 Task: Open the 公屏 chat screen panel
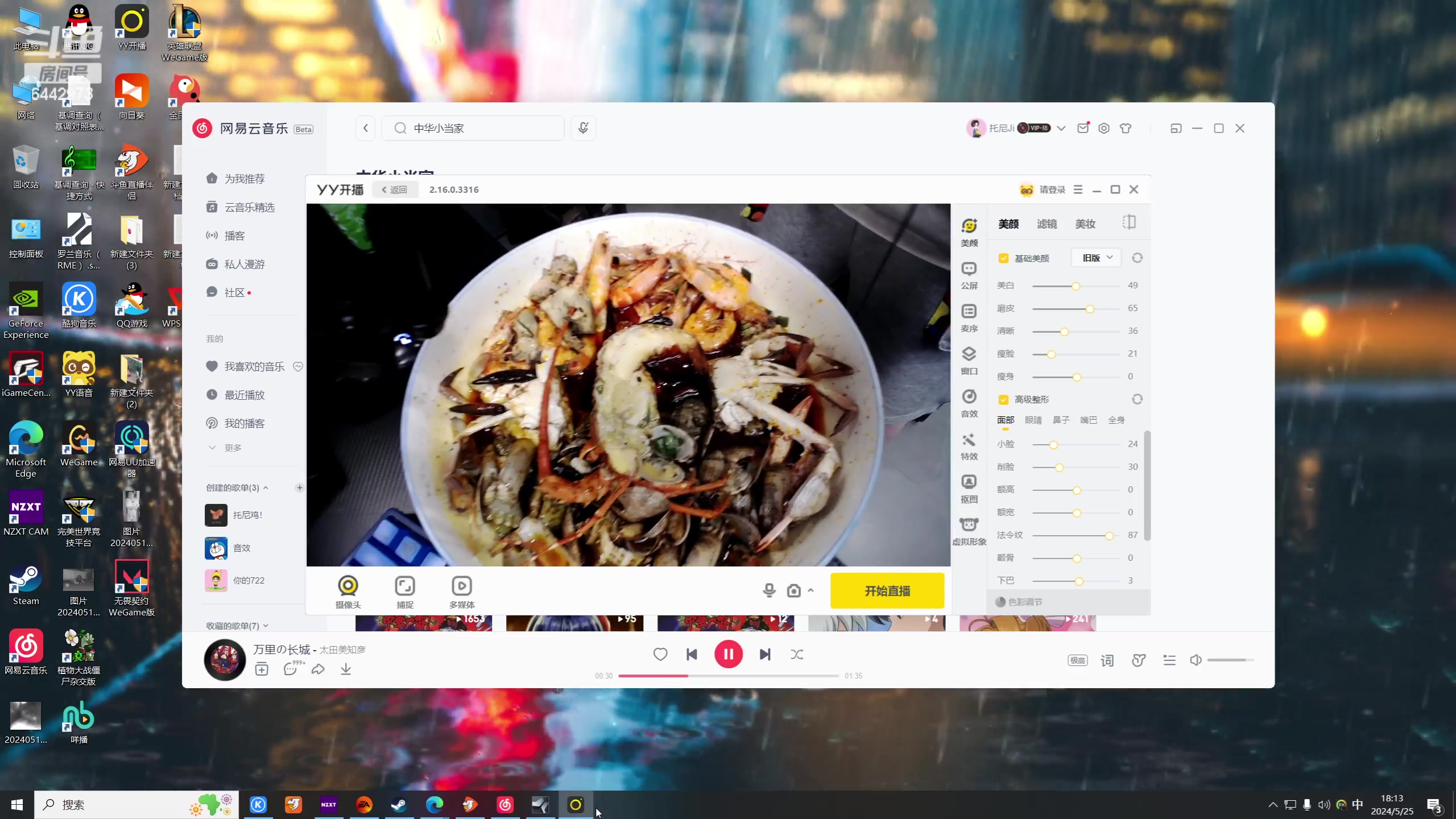pyautogui.click(x=969, y=275)
